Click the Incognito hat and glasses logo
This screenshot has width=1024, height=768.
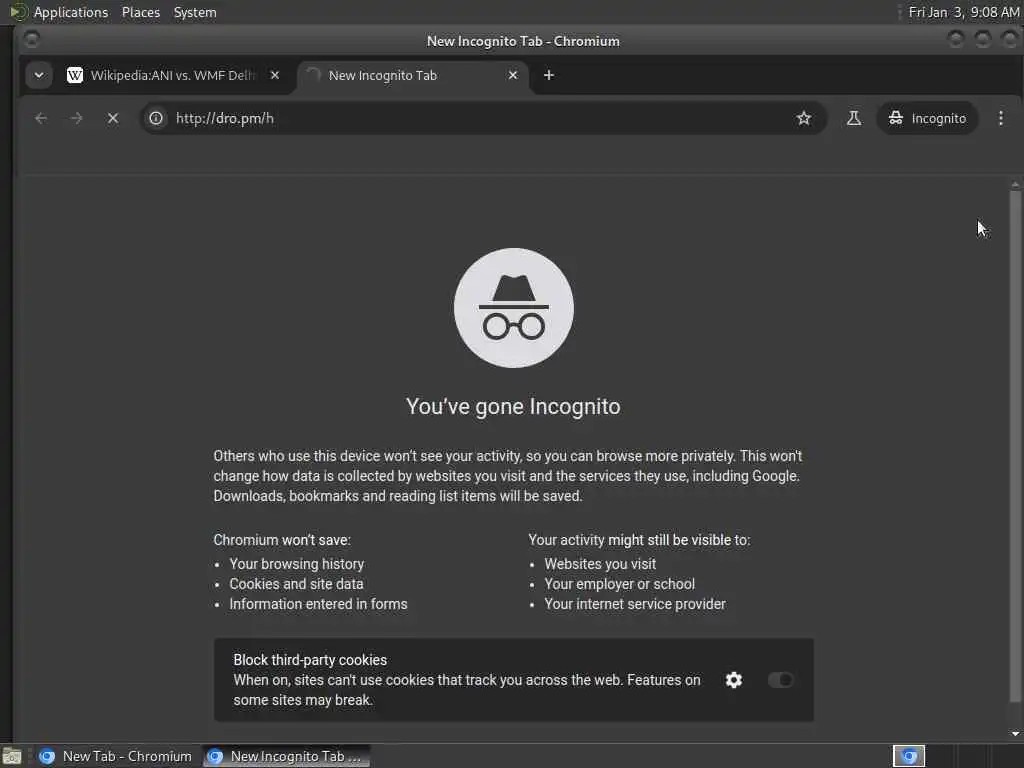(x=513, y=308)
